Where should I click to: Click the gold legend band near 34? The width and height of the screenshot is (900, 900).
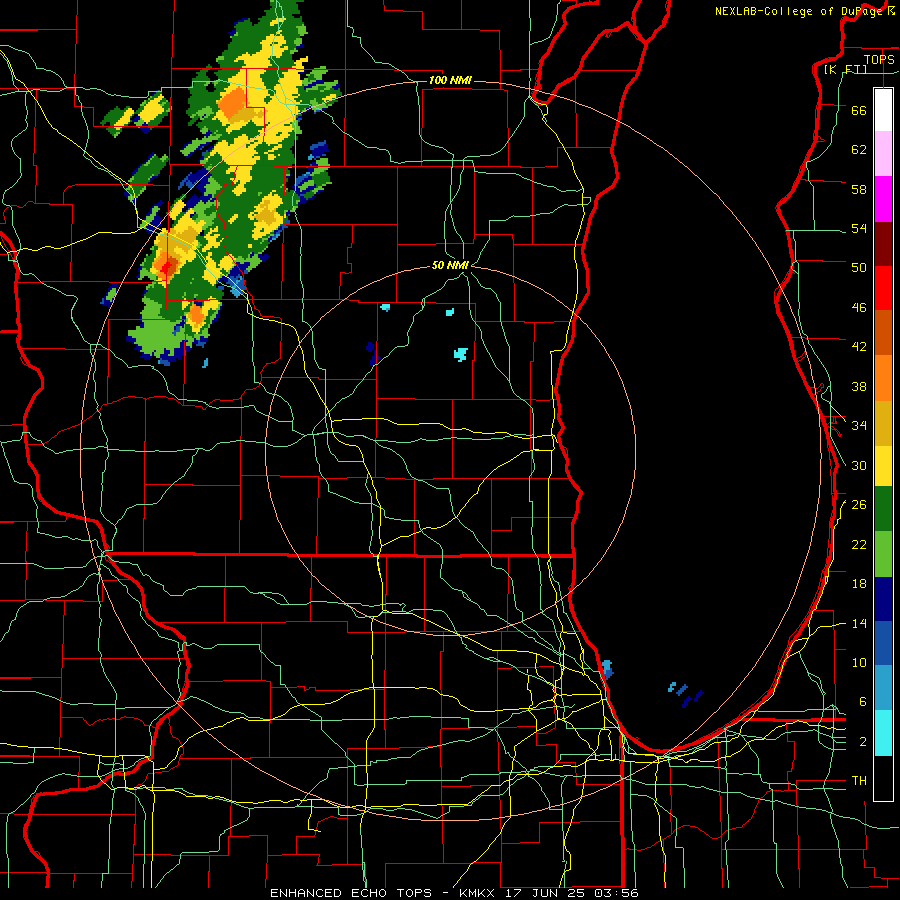coord(883,423)
